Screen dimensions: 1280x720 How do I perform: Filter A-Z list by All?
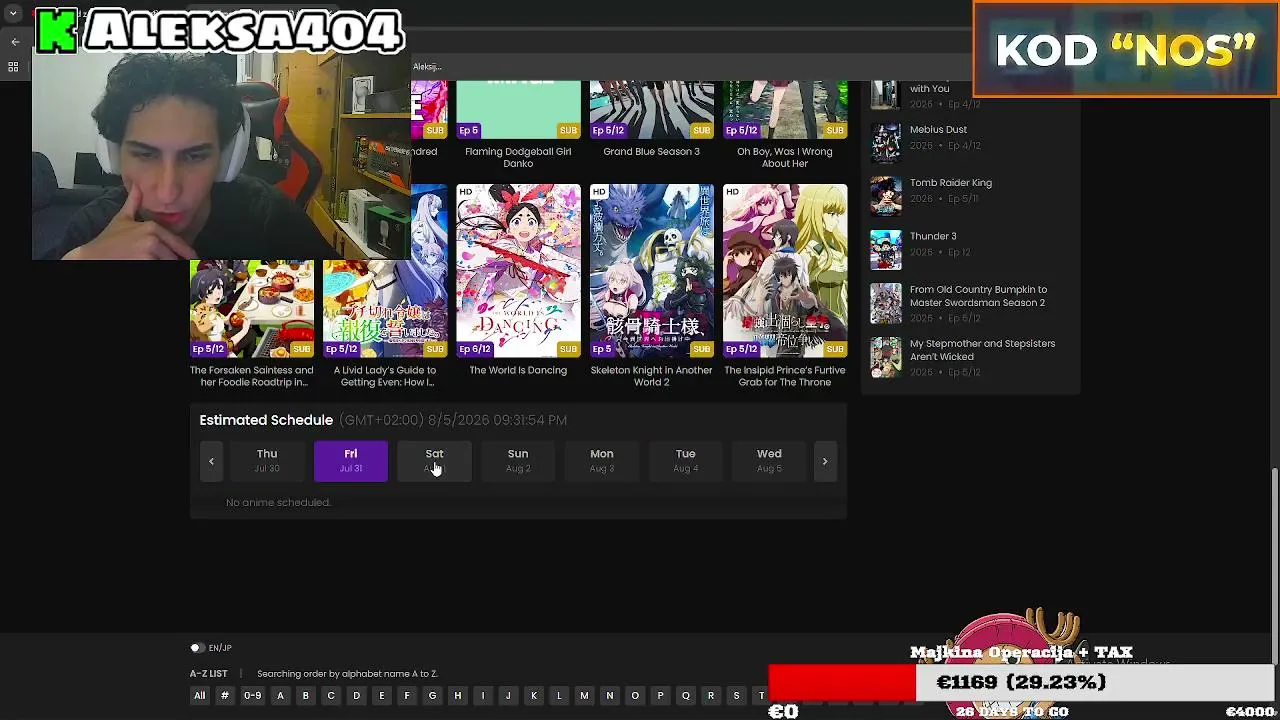click(200, 696)
